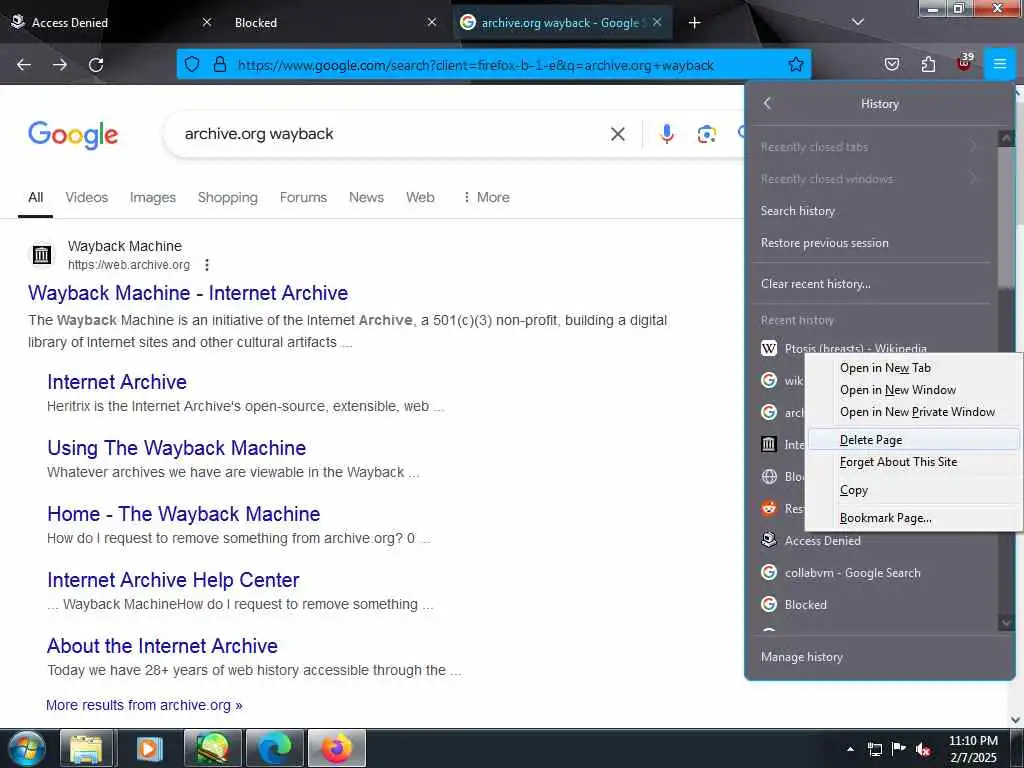This screenshot has height=768, width=1024.
Task: Choose Bookmark Page... from context menu
Action: click(x=914, y=518)
